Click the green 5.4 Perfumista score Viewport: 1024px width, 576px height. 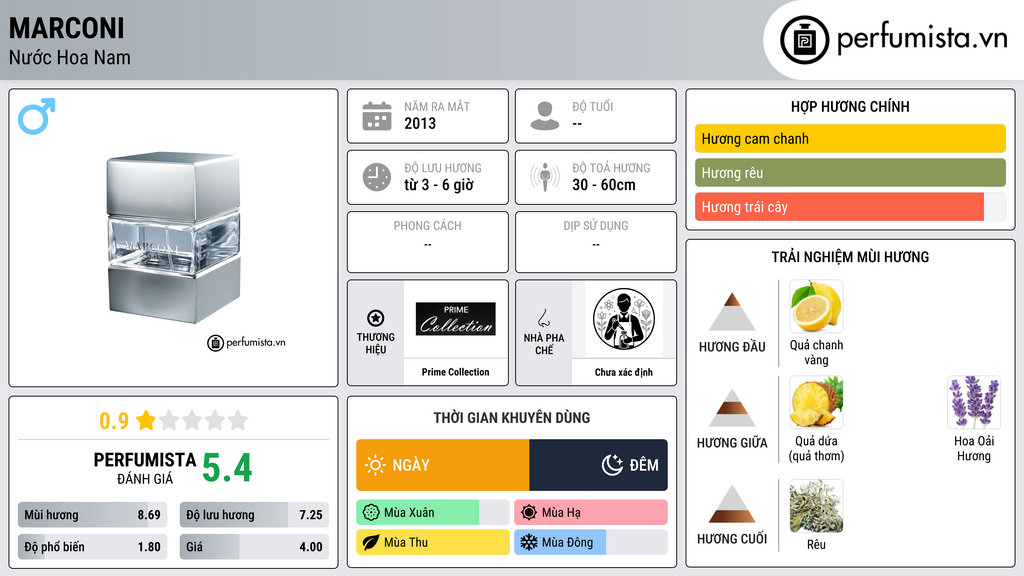227,468
